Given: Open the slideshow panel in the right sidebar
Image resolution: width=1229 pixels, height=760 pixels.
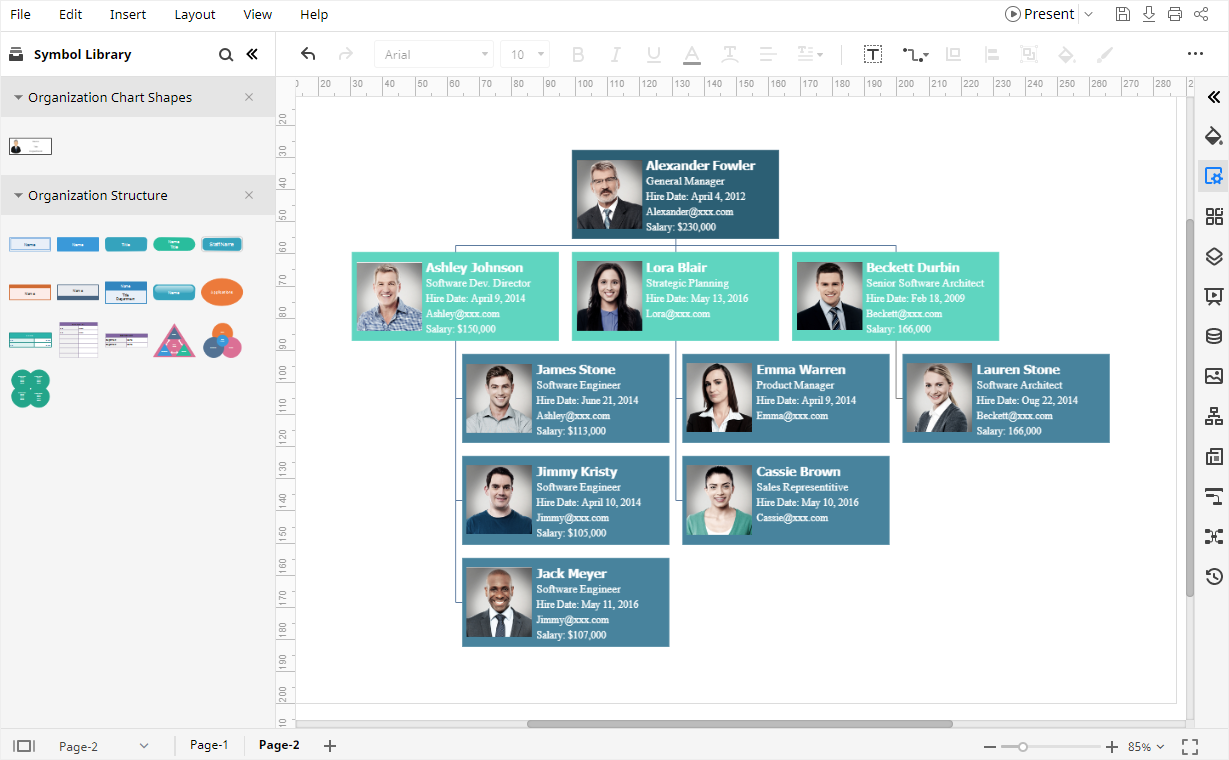Looking at the screenshot, I should pos(1213,295).
